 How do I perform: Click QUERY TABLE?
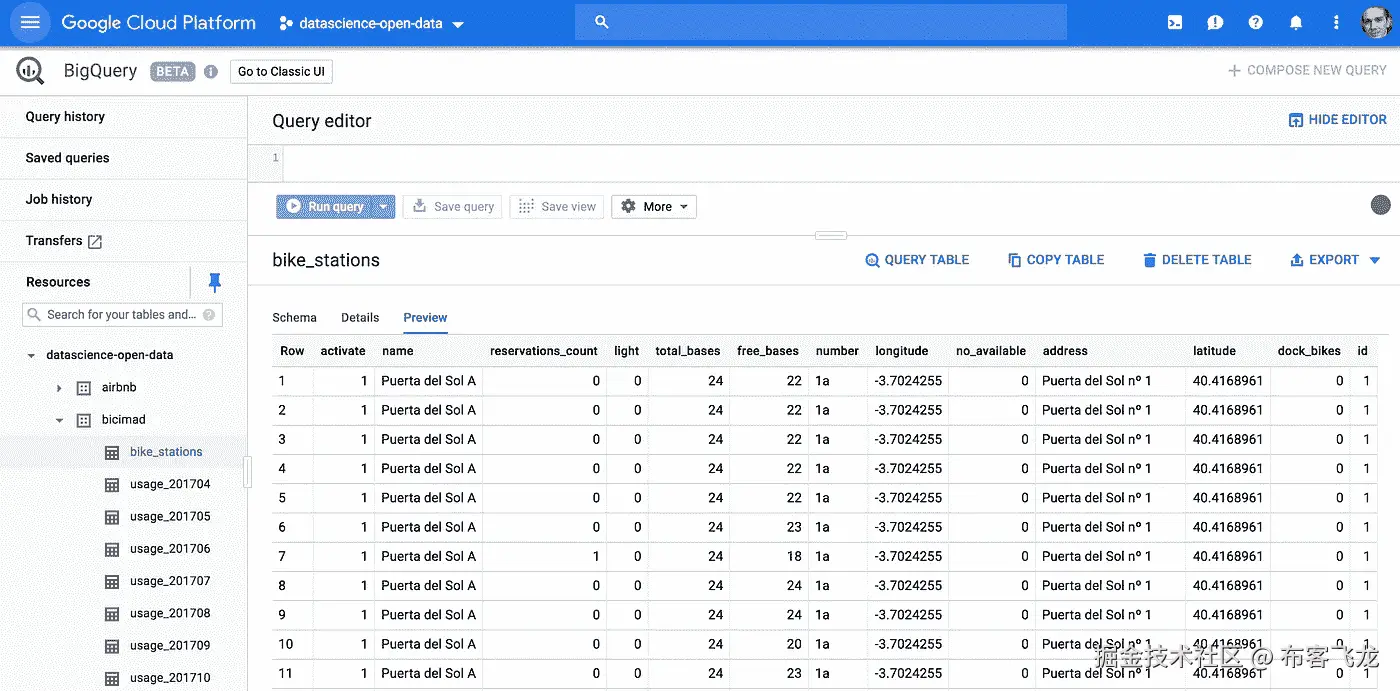tap(917, 260)
